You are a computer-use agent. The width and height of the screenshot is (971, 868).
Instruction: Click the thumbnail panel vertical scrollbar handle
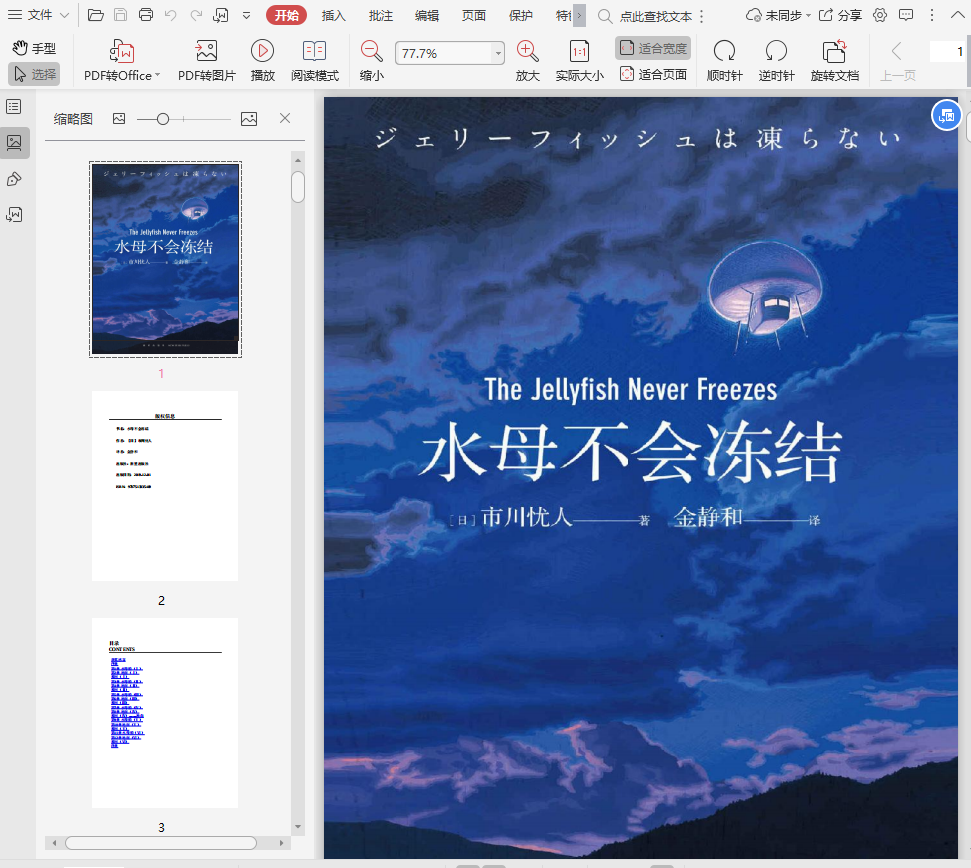(x=298, y=187)
